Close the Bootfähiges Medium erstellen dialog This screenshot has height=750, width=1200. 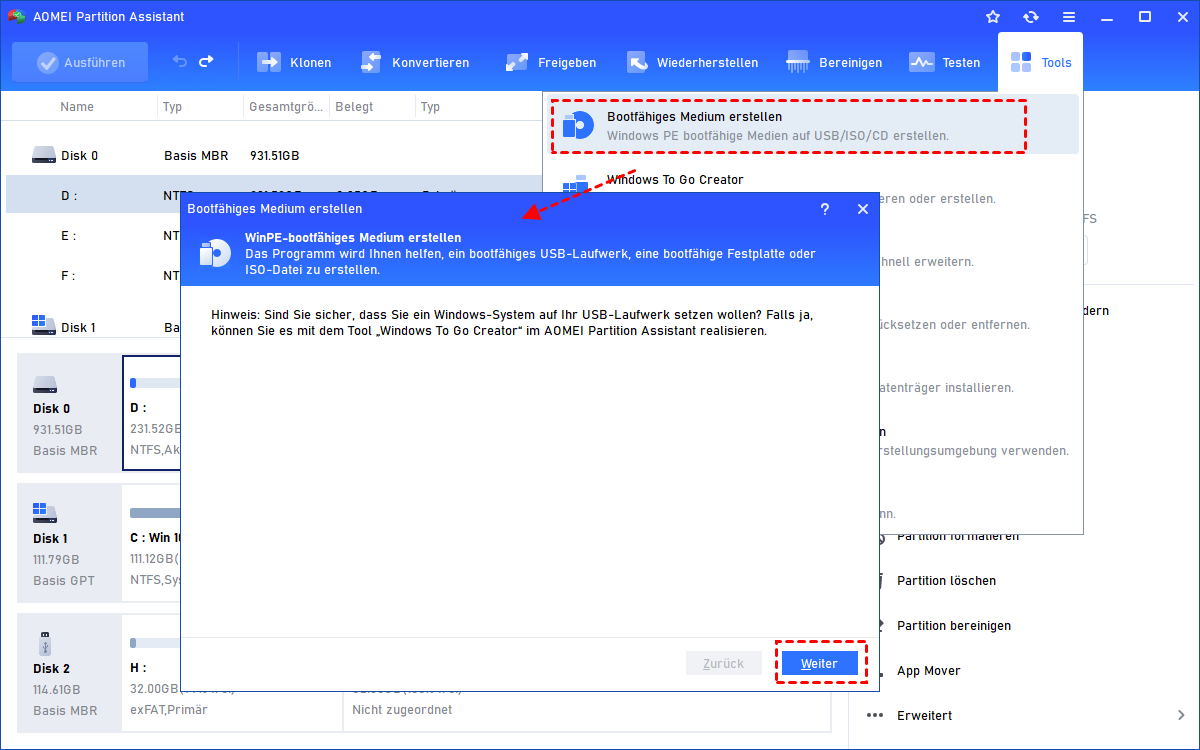[863, 209]
